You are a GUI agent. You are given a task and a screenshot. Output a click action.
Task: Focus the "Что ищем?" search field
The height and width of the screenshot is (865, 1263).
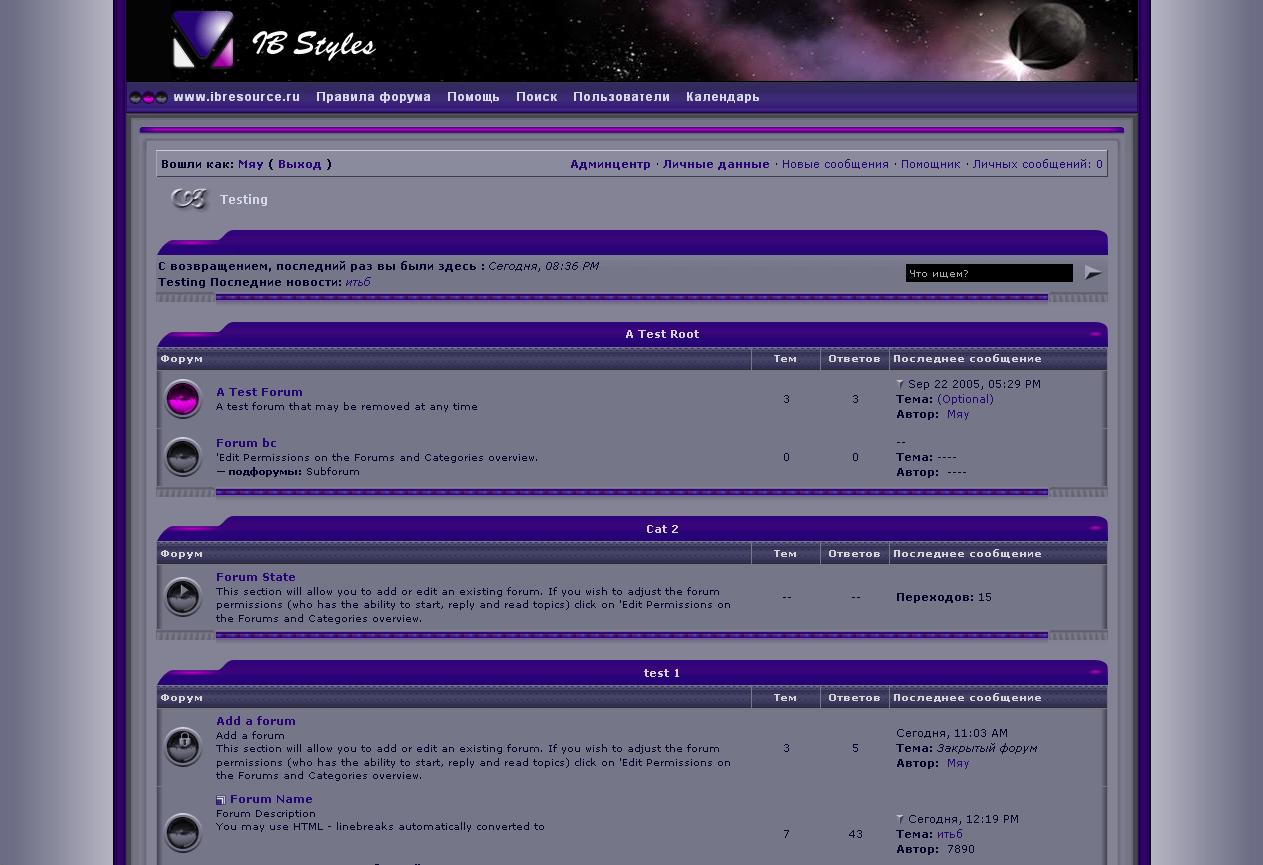[988, 273]
